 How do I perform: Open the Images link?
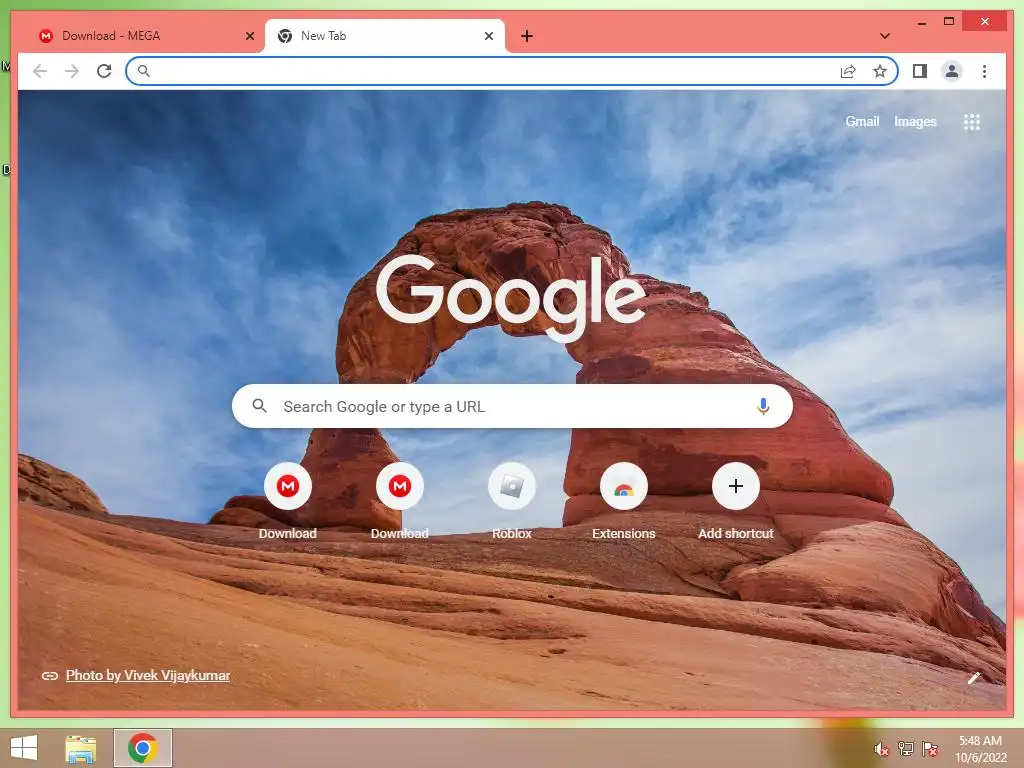pos(915,121)
